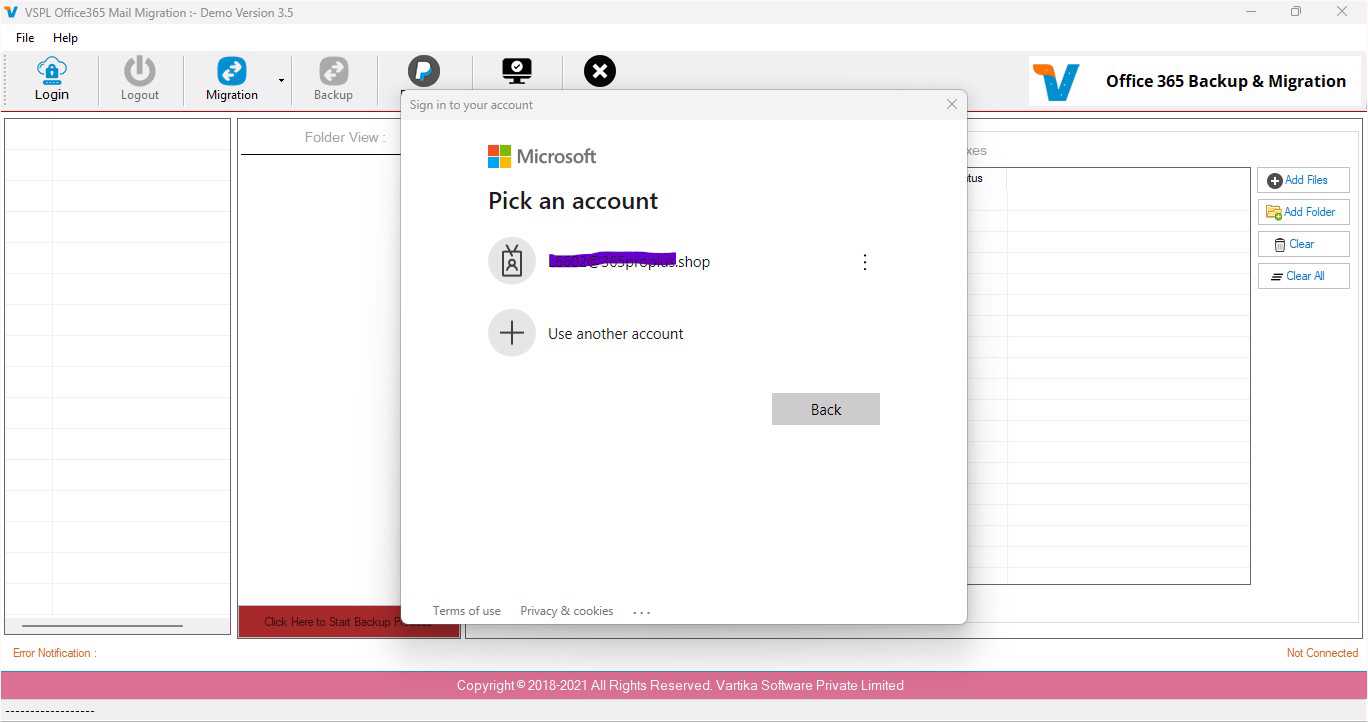Click the Error Notification label
1368x723 pixels.
[x=54, y=653]
